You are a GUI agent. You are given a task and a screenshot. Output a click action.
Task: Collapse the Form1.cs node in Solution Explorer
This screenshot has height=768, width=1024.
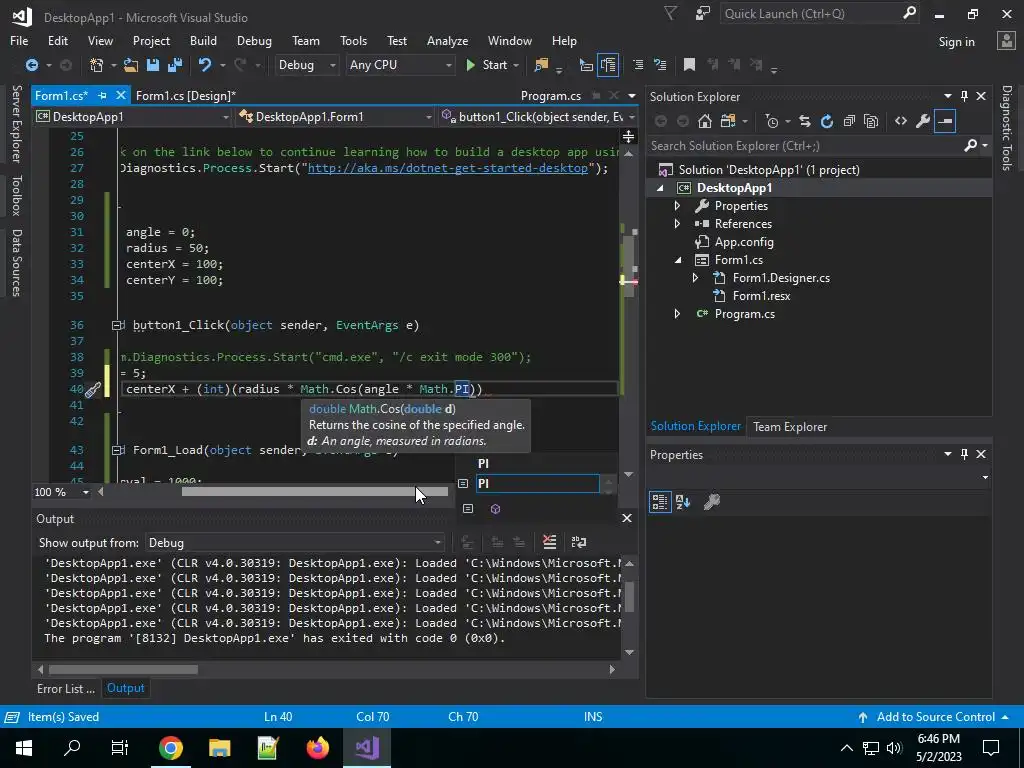677,260
